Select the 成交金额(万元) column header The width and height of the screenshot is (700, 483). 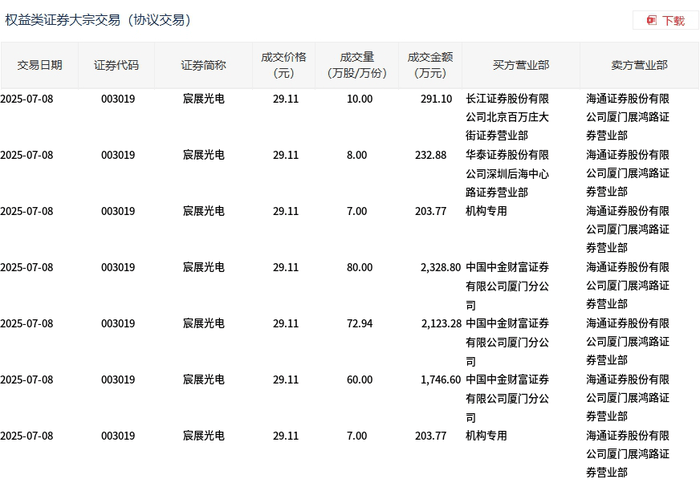click(x=430, y=66)
